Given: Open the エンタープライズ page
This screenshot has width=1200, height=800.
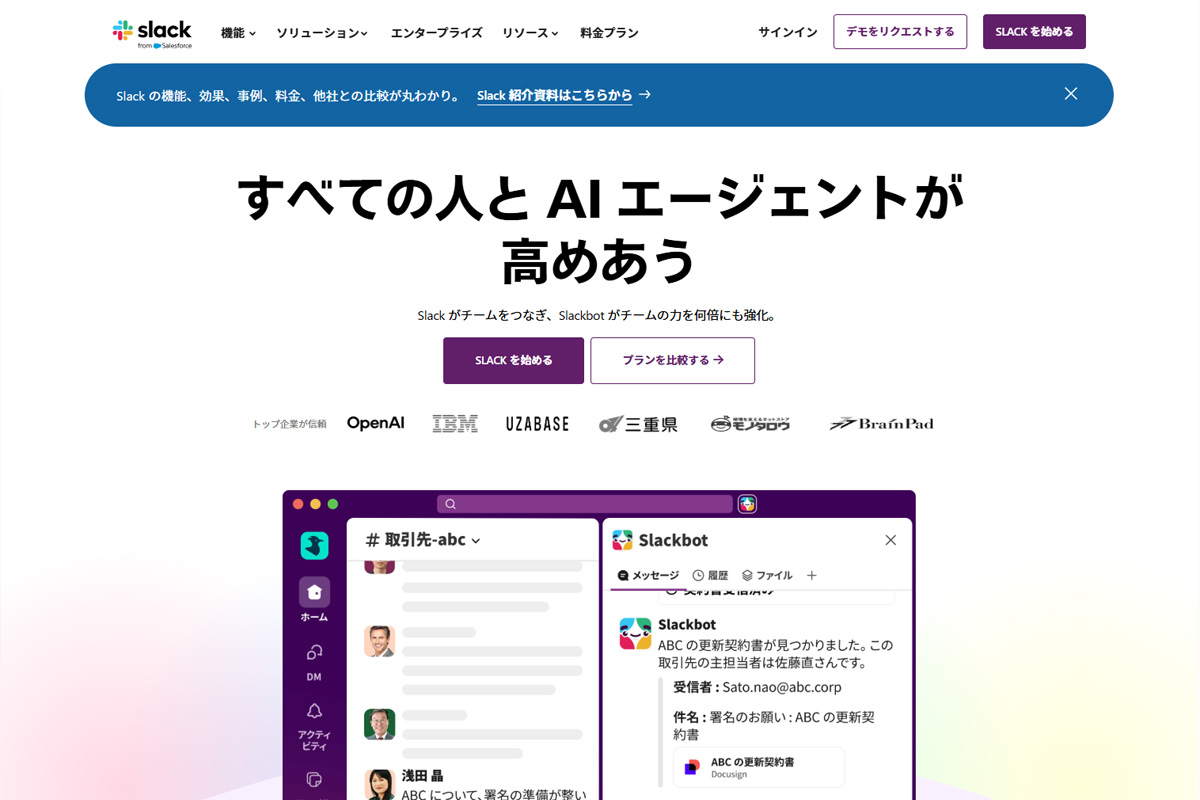Looking at the screenshot, I should (436, 33).
